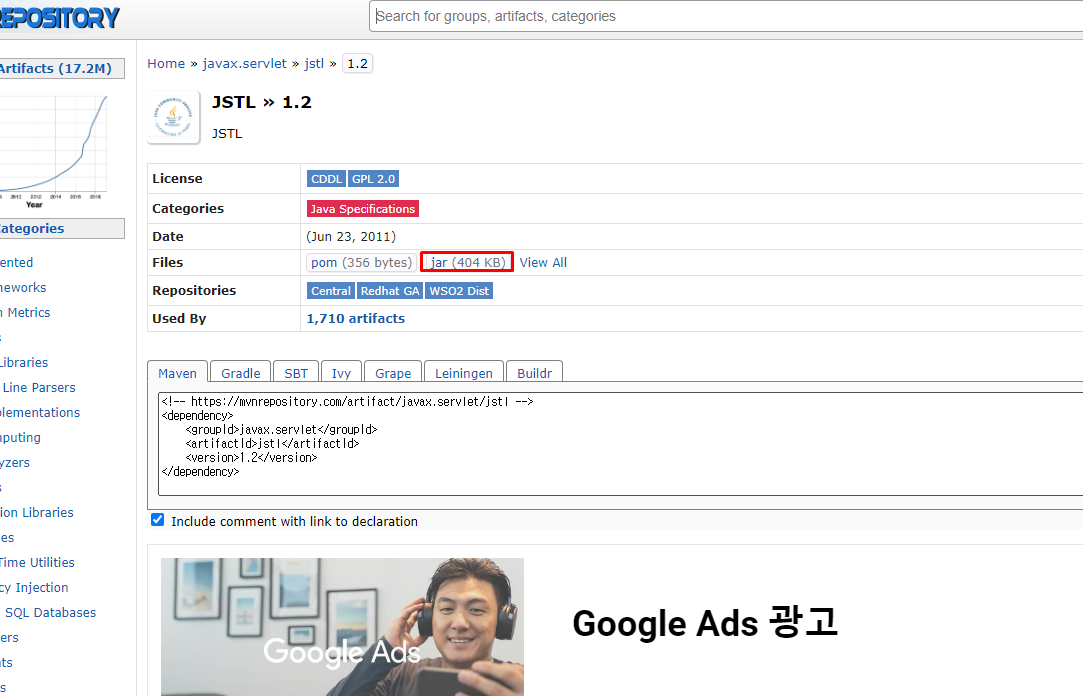
Task: Switch to the Maven tab
Action: [178, 372]
